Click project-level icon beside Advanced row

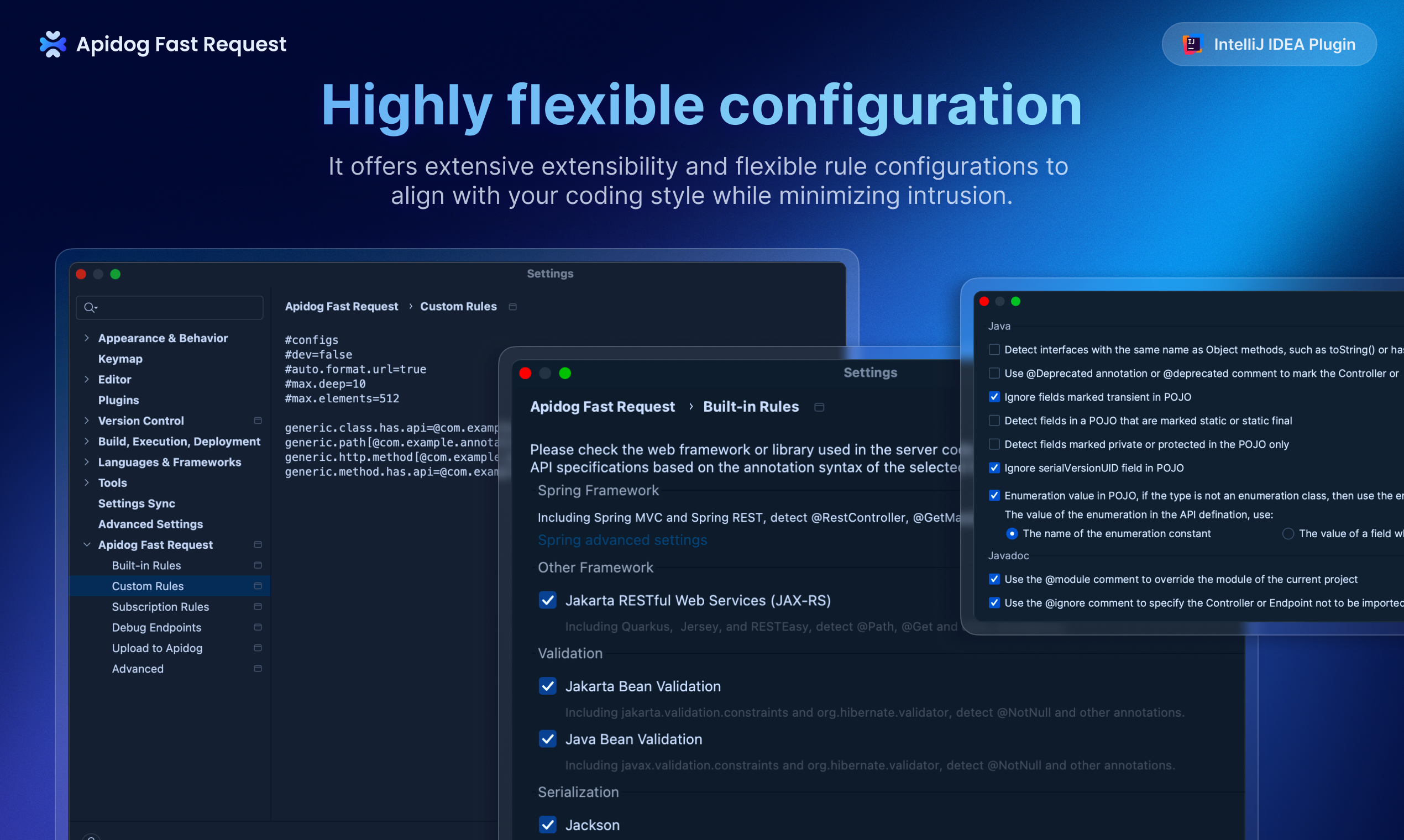click(258, 669)
